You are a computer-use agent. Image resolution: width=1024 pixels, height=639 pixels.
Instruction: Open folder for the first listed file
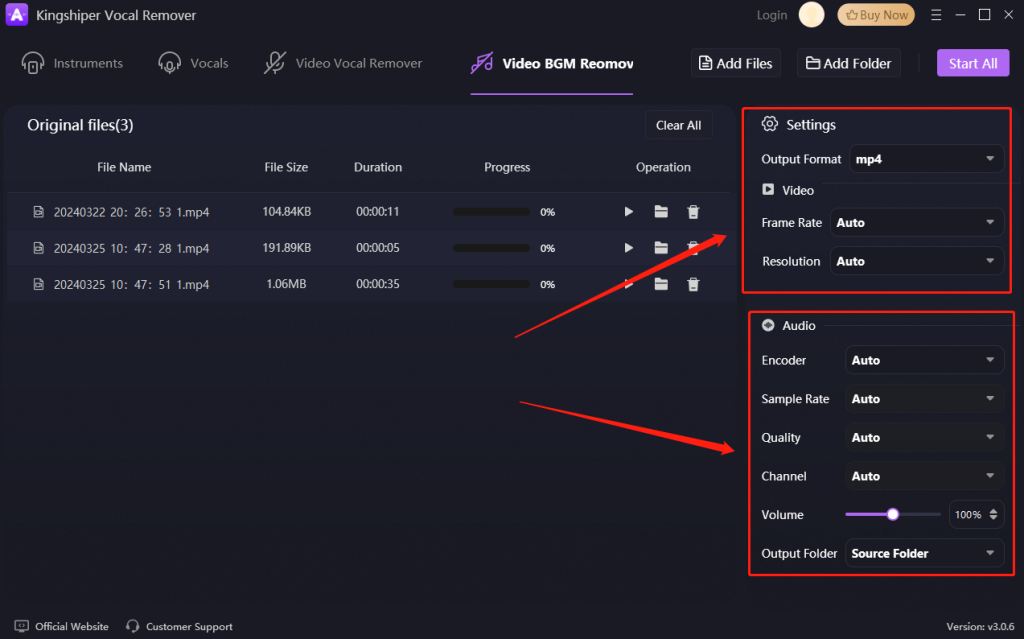[661, 212]
